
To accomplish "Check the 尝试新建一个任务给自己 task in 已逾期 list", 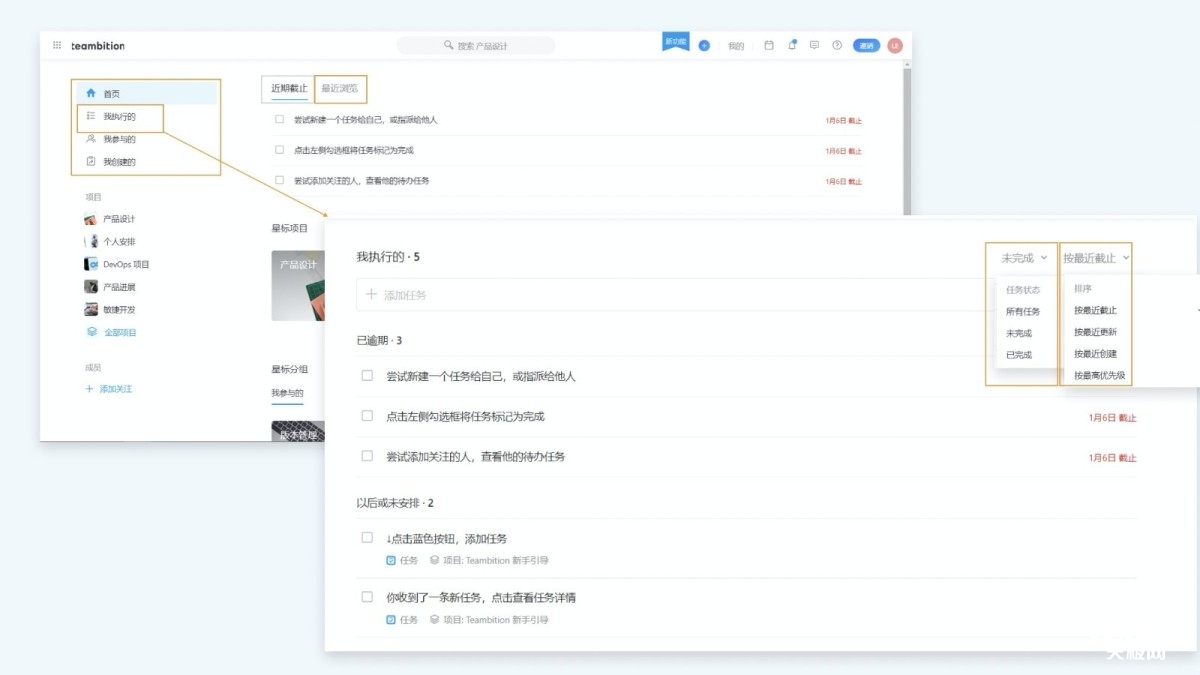I will (x=367, y=376).
